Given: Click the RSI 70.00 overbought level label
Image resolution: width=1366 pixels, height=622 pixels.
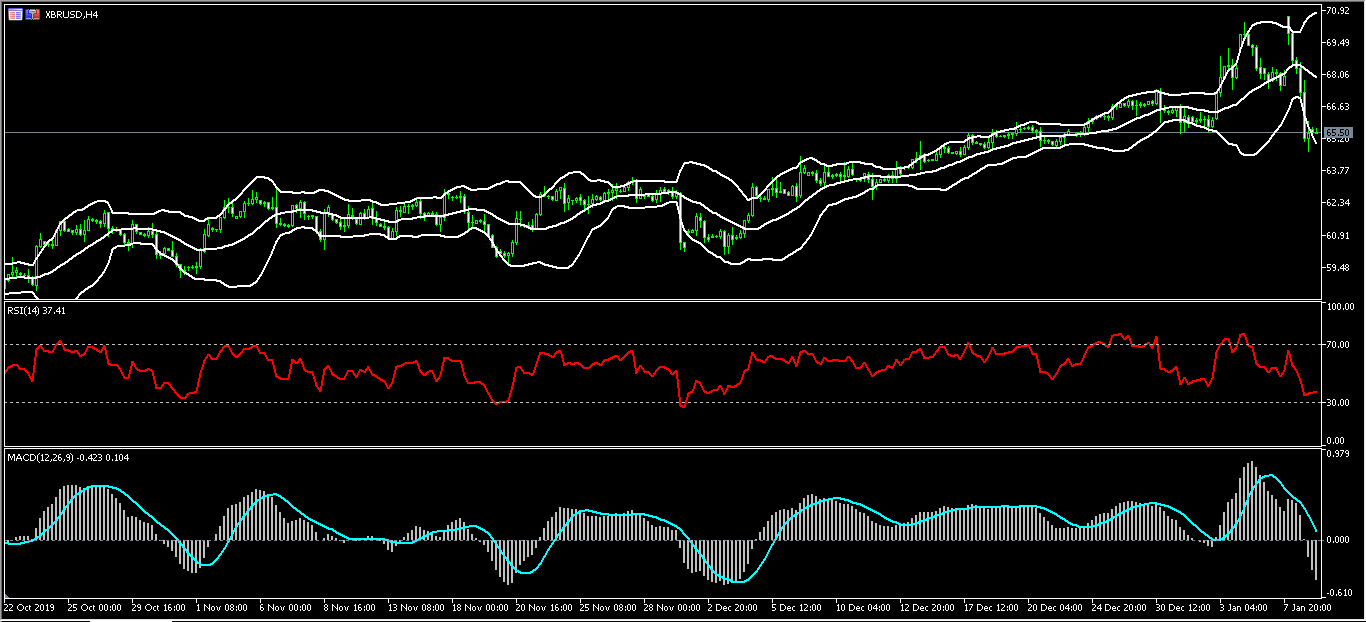Looking at the screenshot, I should tap(1337, 345).
